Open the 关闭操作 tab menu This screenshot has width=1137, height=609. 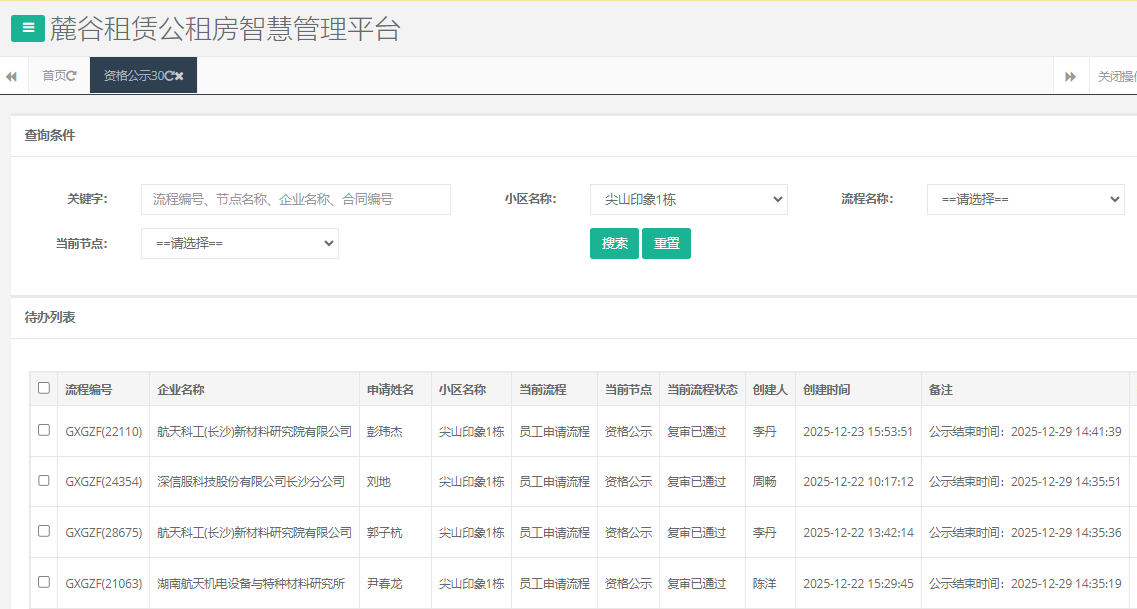pyautogui.click(x=1116, y=76)
